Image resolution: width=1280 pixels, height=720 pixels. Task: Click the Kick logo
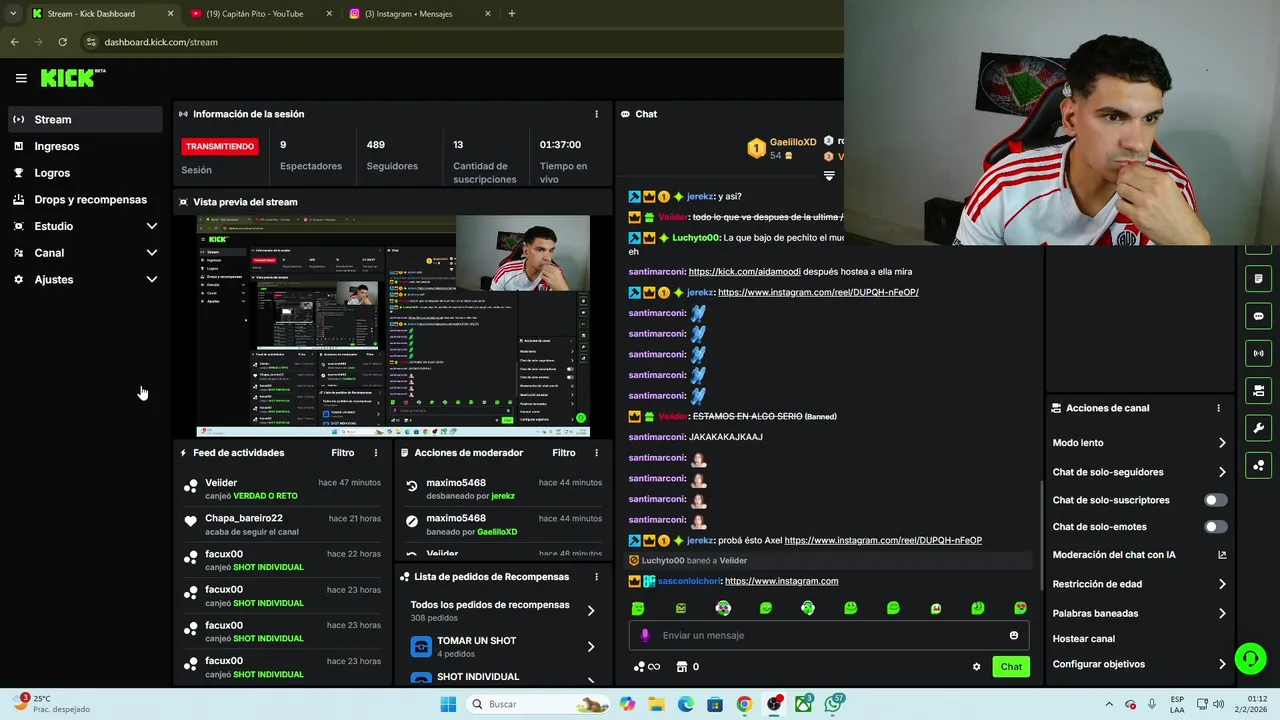click(x=72, y=78)
